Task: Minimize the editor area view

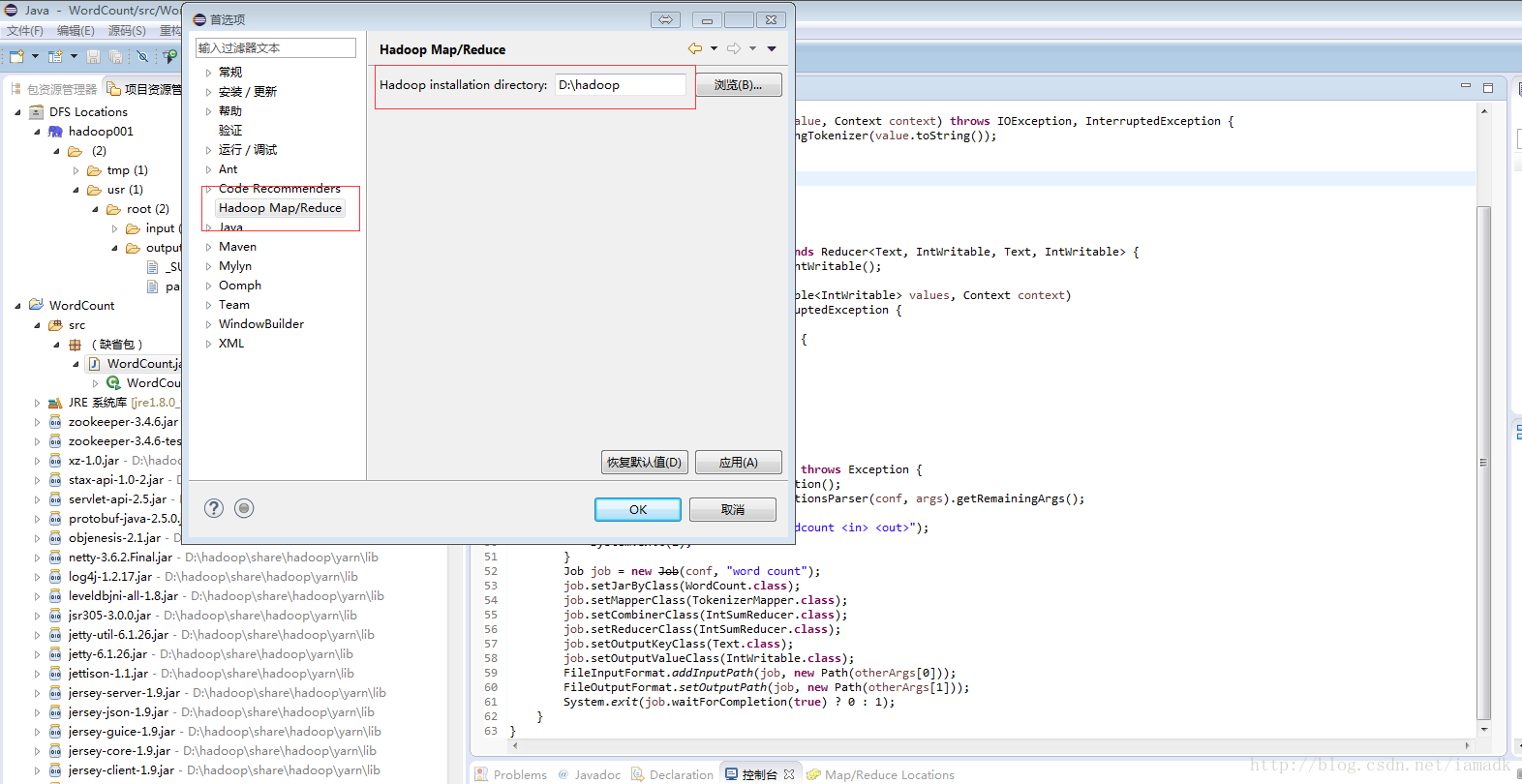Action: point(1466,86)
